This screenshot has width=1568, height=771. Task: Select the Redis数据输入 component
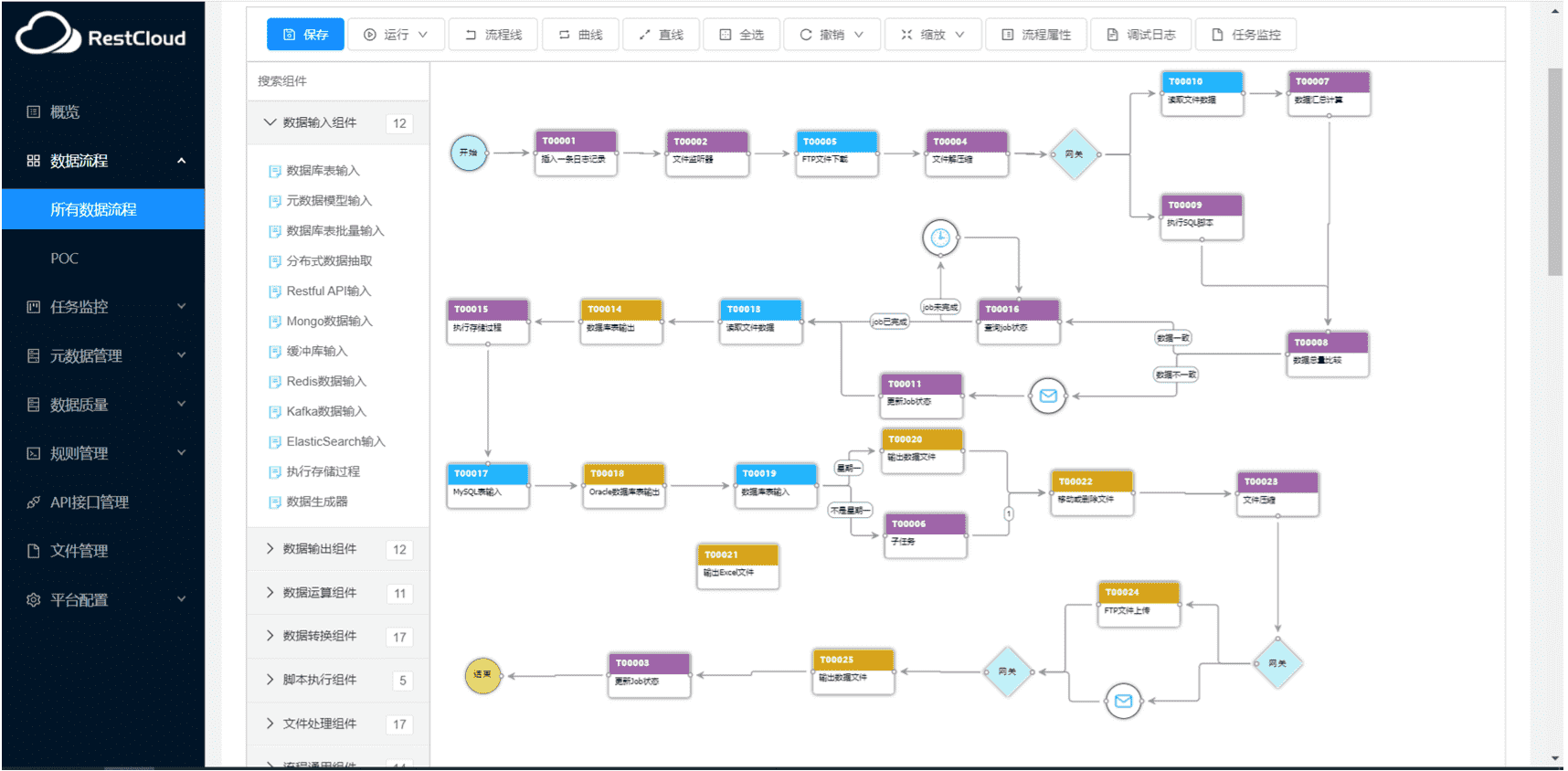[317, 382]
